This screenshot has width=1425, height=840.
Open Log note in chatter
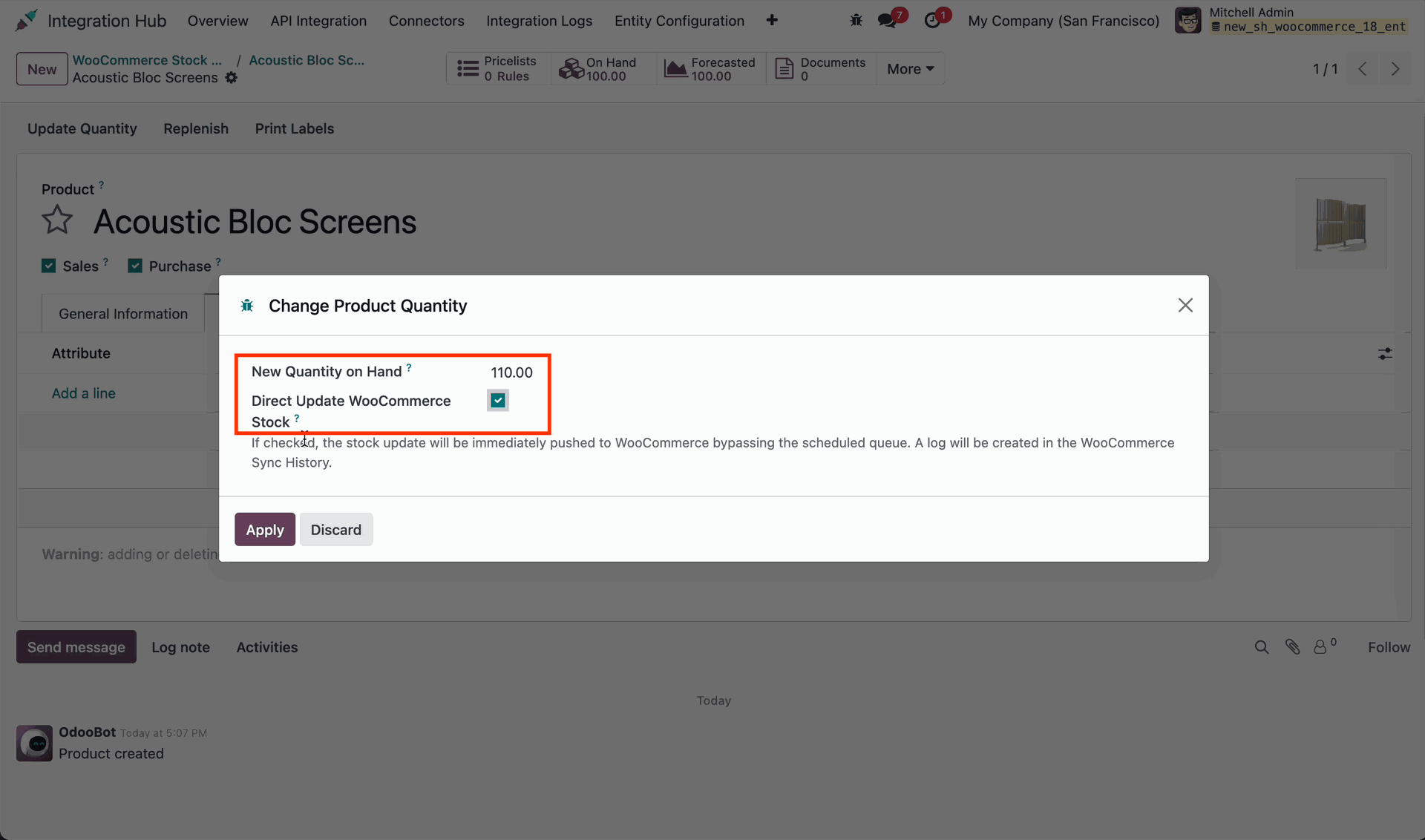180,648
